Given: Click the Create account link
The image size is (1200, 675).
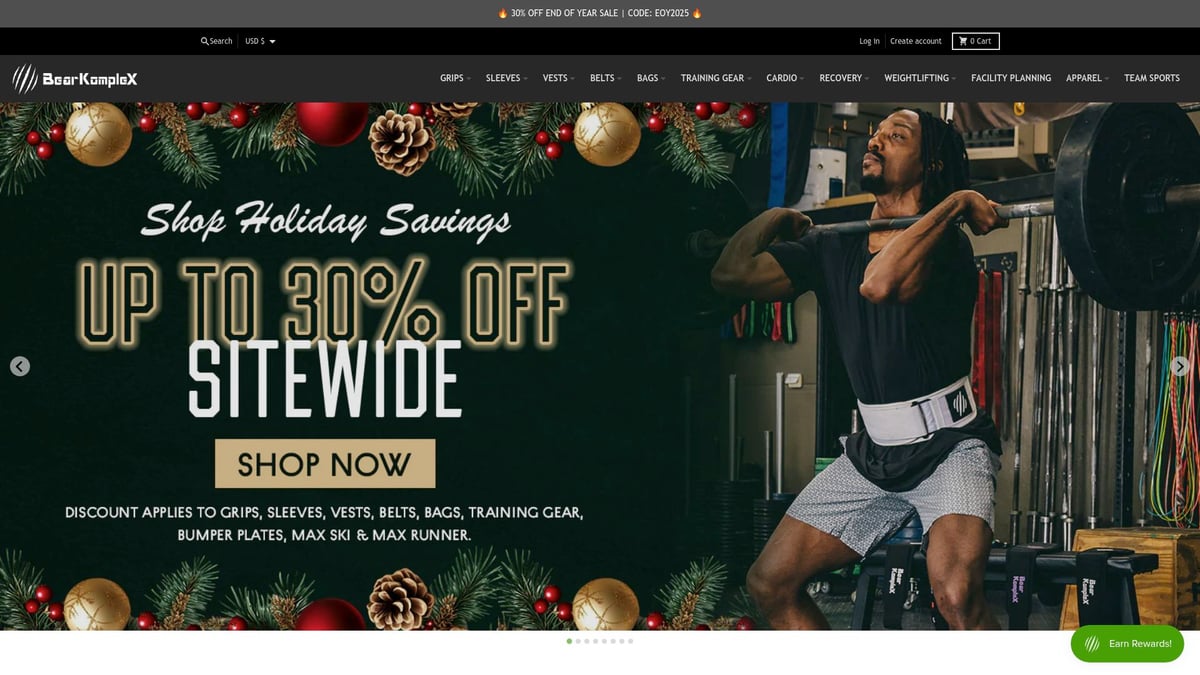Looking at the screenshot, I should 916,41.
